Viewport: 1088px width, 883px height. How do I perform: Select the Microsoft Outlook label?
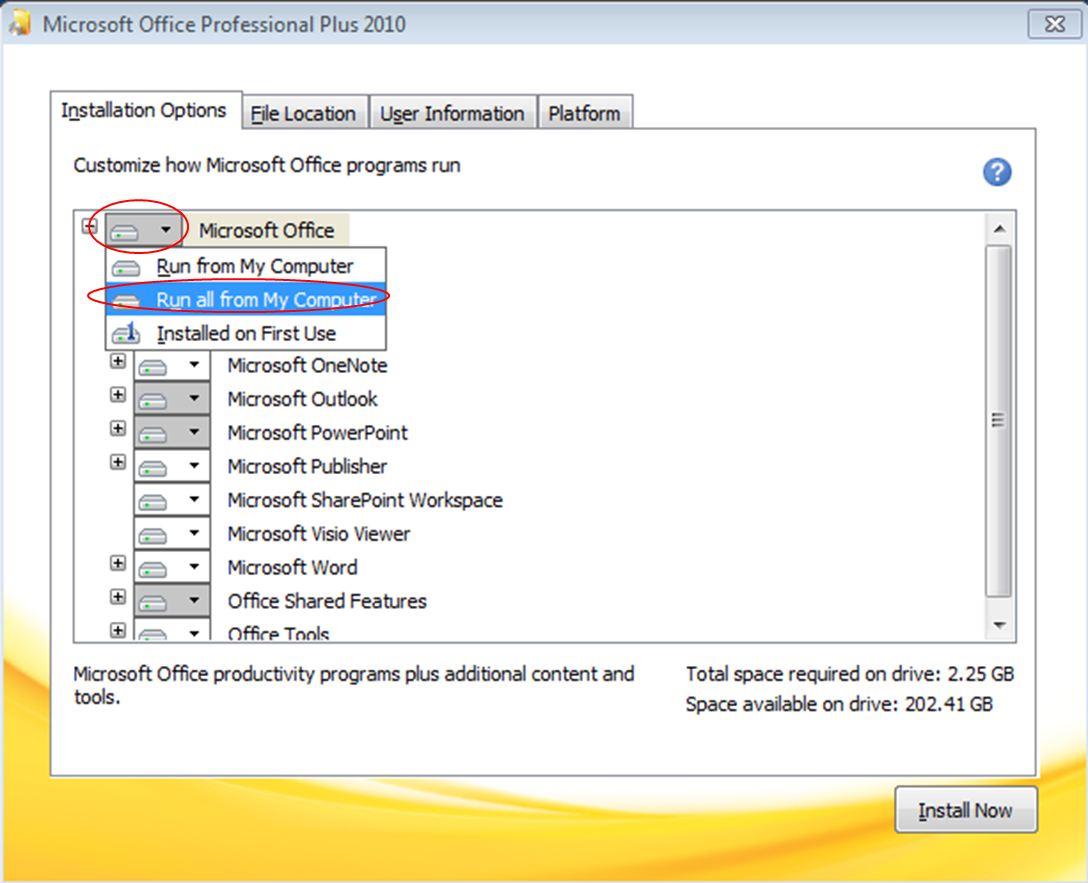303,400
